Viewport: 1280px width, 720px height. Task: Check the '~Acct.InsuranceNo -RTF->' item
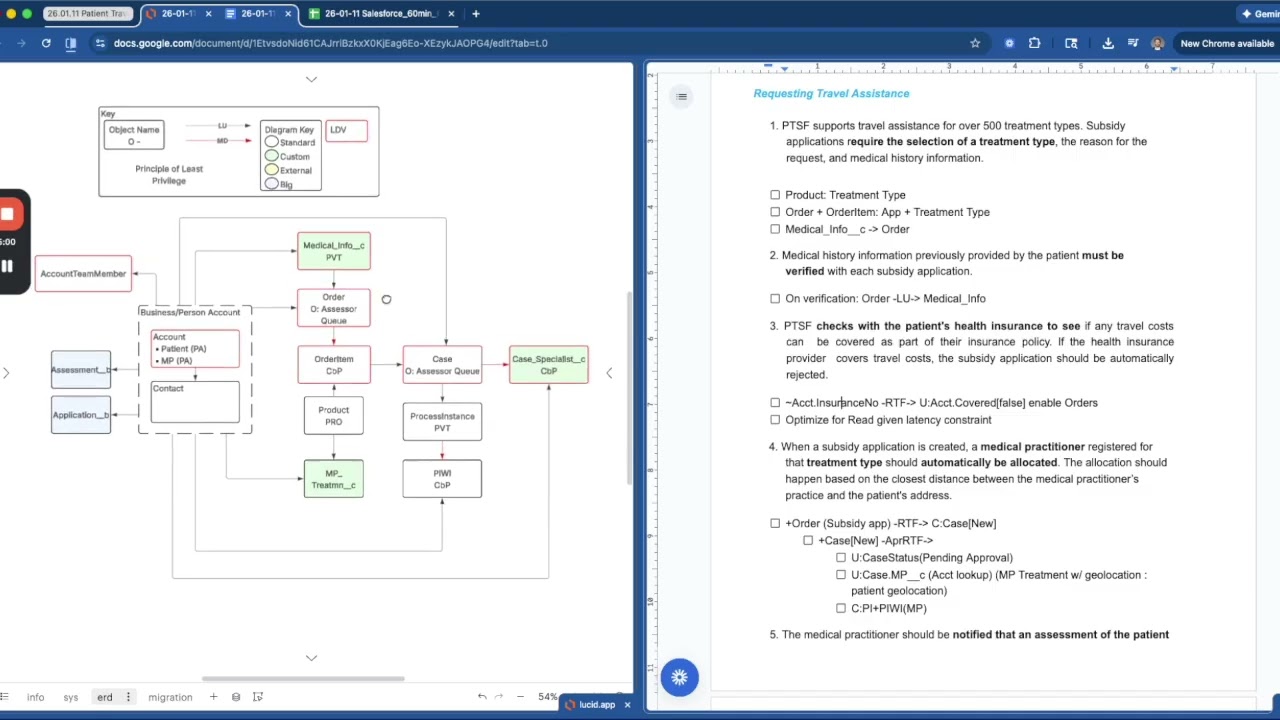[x=775, y=403]
